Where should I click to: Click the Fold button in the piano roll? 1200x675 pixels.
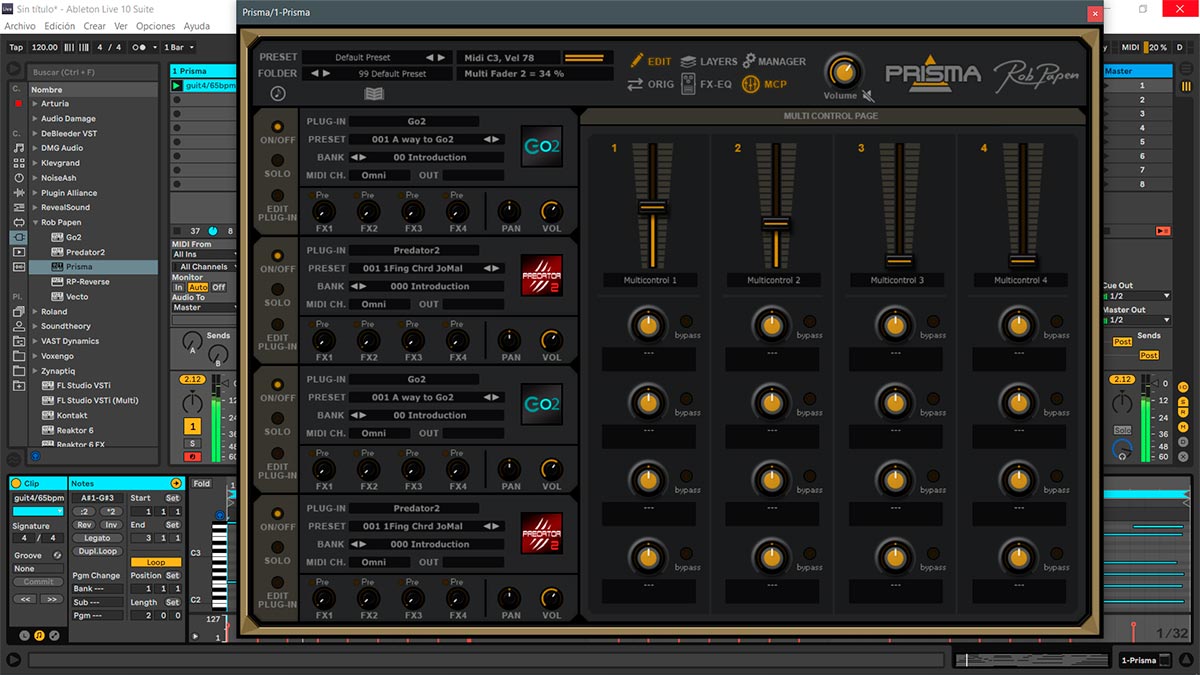click(x=202, y=484)
